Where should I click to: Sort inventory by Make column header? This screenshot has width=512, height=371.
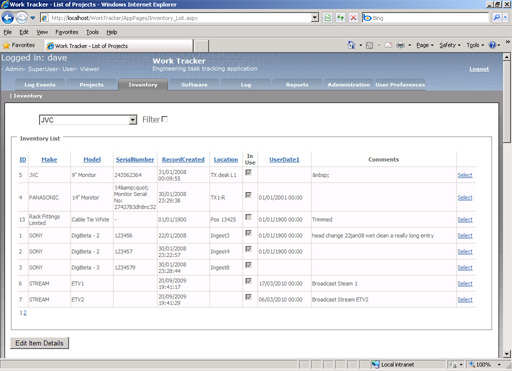click(49, 159)
